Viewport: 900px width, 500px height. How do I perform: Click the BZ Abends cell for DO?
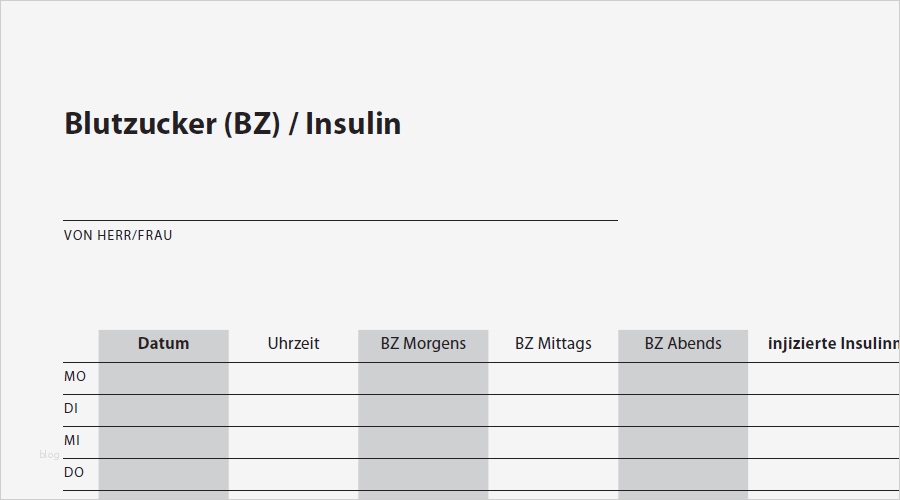(x=683, y=474)
